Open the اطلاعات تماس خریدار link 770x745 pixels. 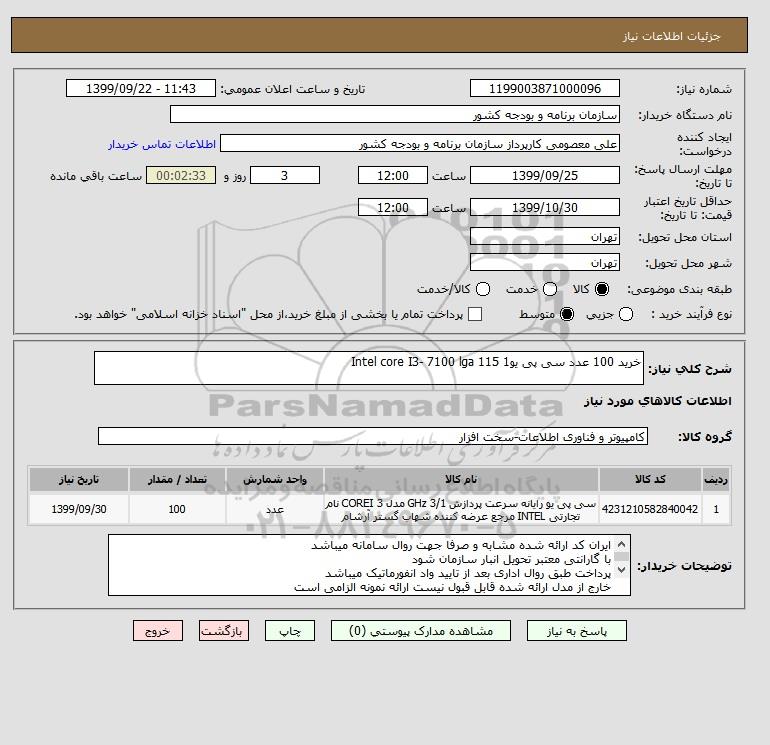162,144
